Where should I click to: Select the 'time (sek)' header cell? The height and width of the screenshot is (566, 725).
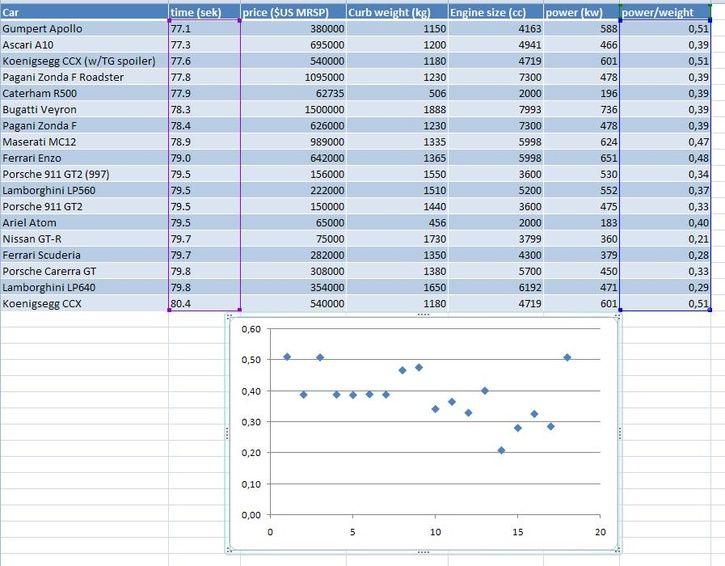pyautogui.click(x=204, y=12)
